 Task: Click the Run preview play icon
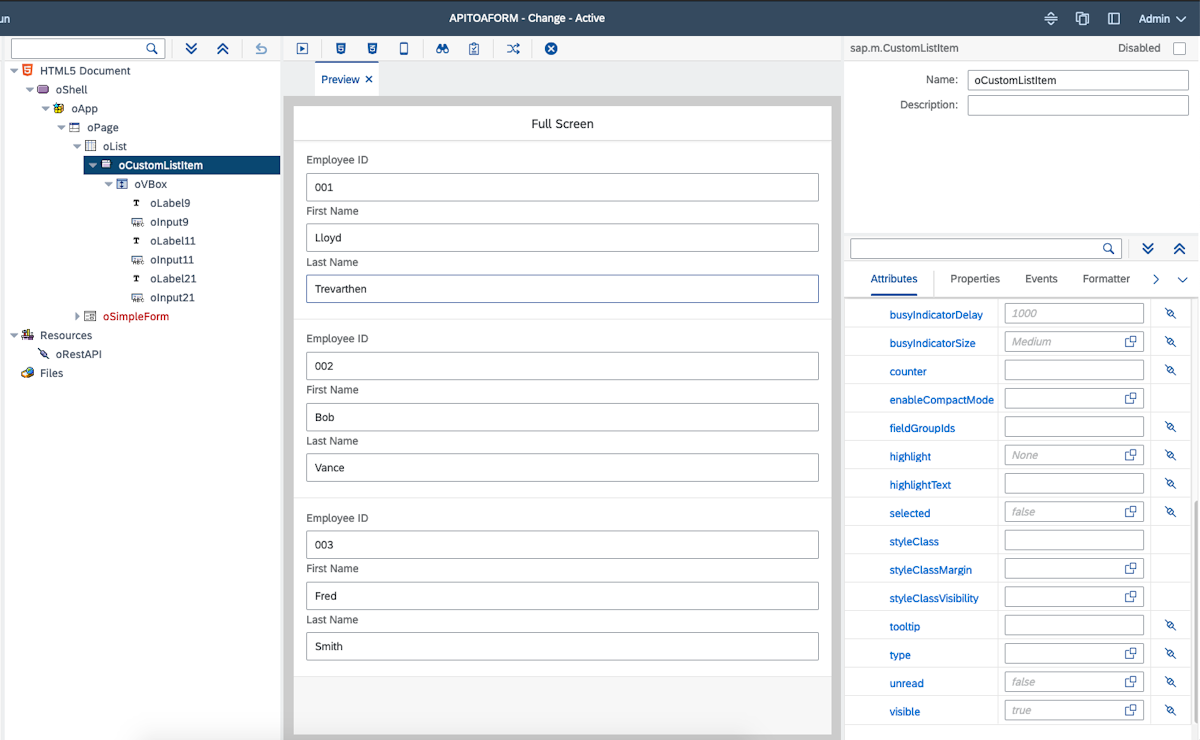click(x=302, y=48)
